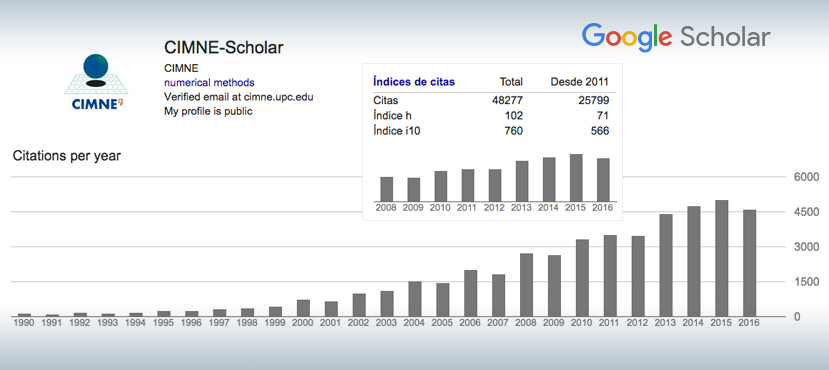Screen dimensions: 829x370
Task: Select the Índice h total value 102
Action: click(514, 115)
